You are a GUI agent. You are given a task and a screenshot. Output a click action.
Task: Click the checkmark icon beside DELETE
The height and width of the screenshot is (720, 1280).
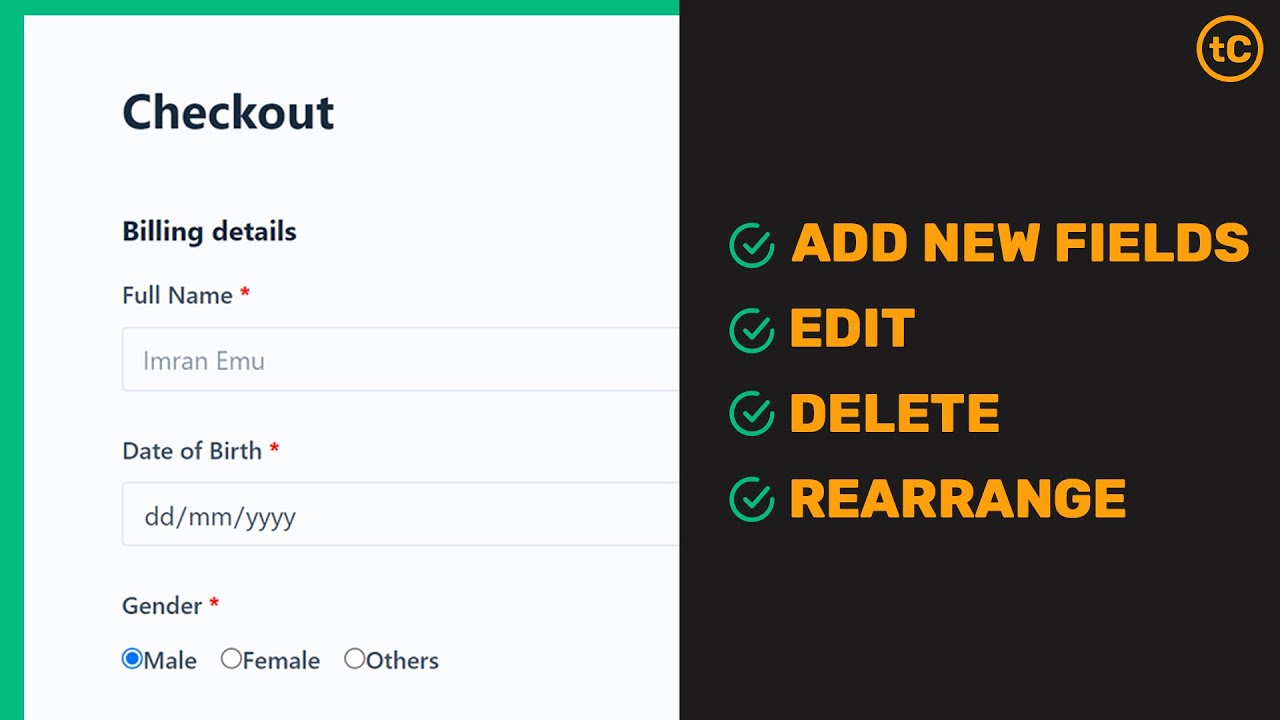(x=752, y=414)
